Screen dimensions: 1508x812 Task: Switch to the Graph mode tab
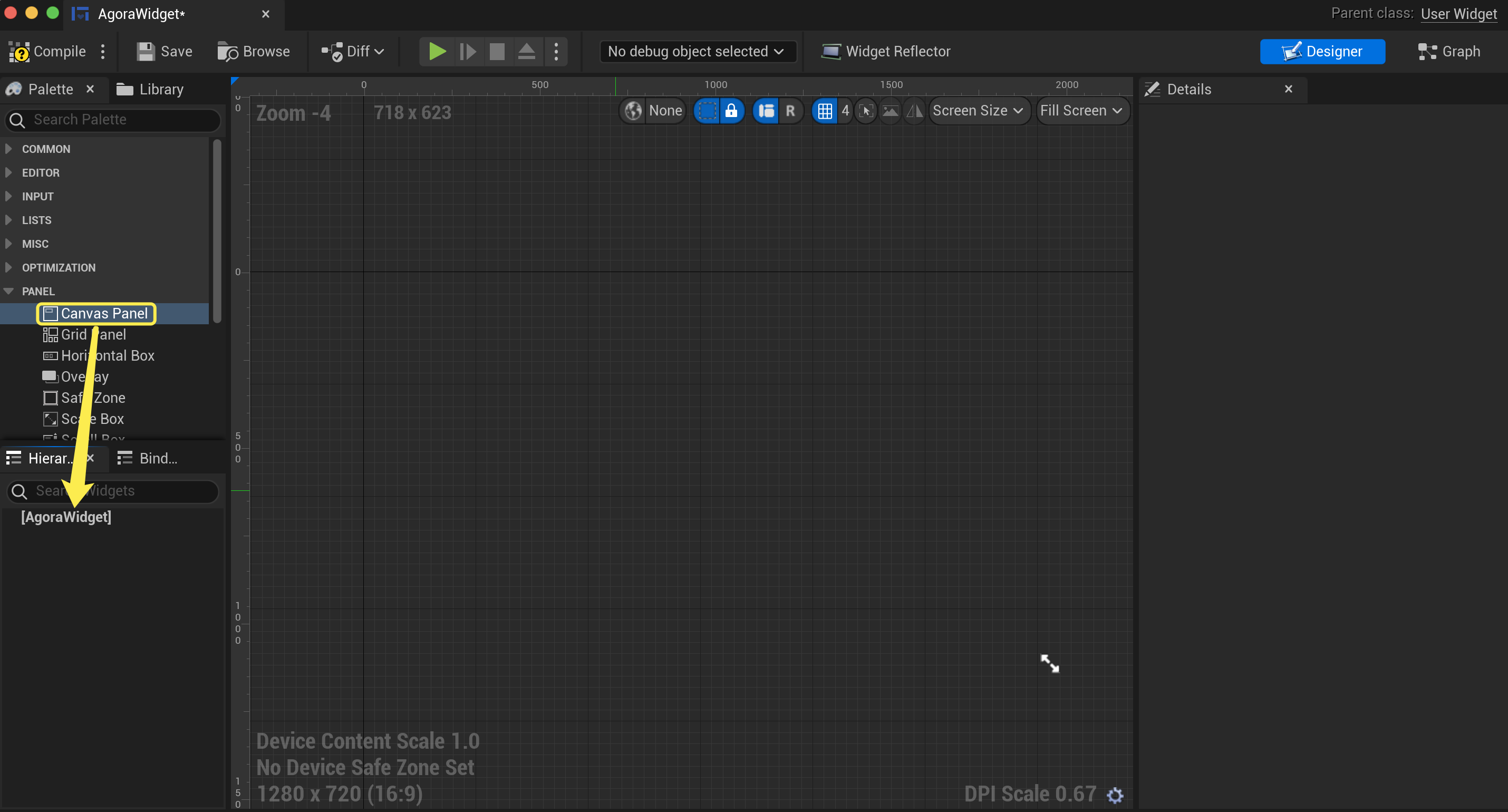click(x=1449, y=52)
